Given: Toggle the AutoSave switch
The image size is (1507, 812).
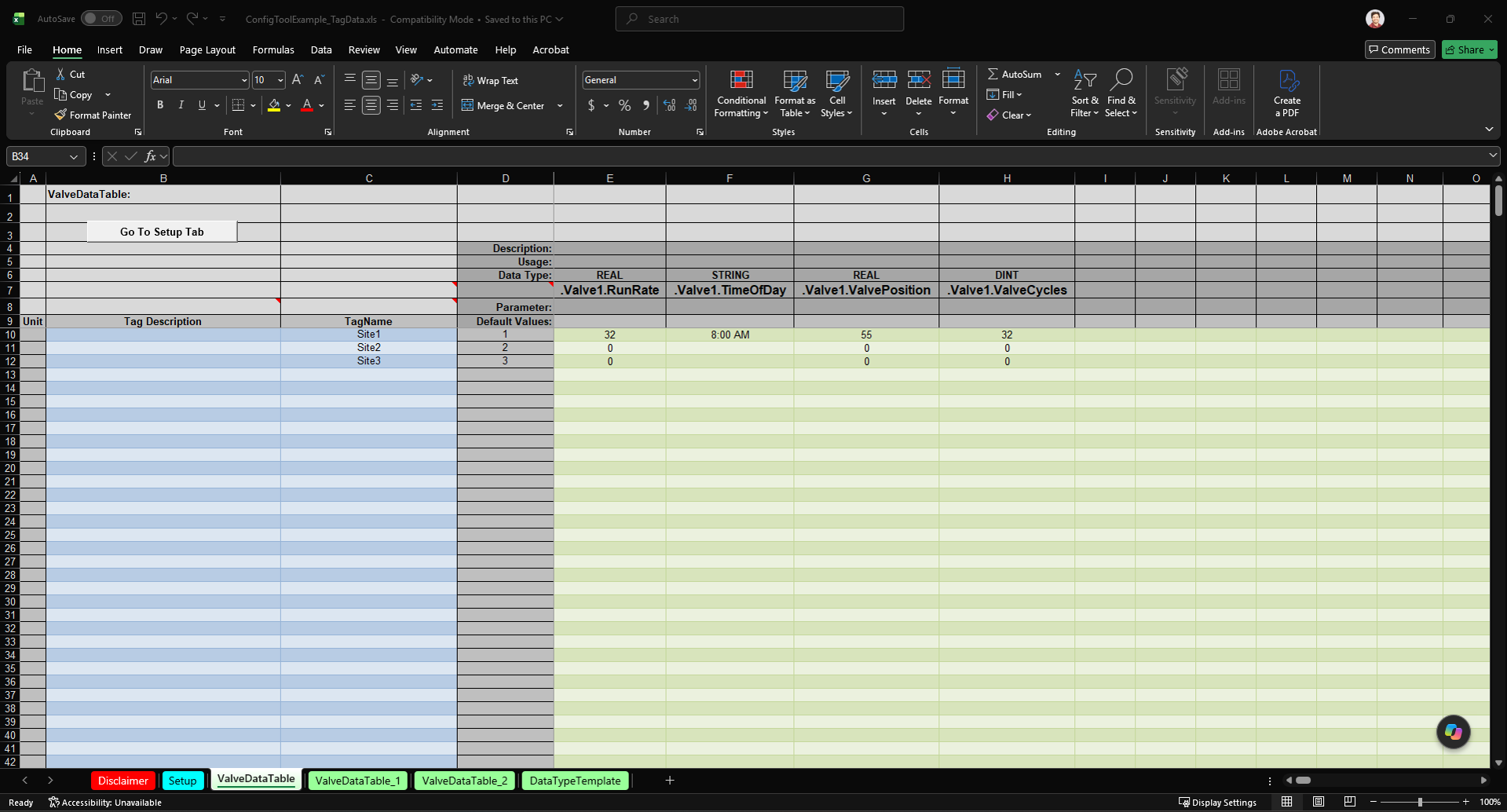Looking at the screenshot, I should click(101, 19).
